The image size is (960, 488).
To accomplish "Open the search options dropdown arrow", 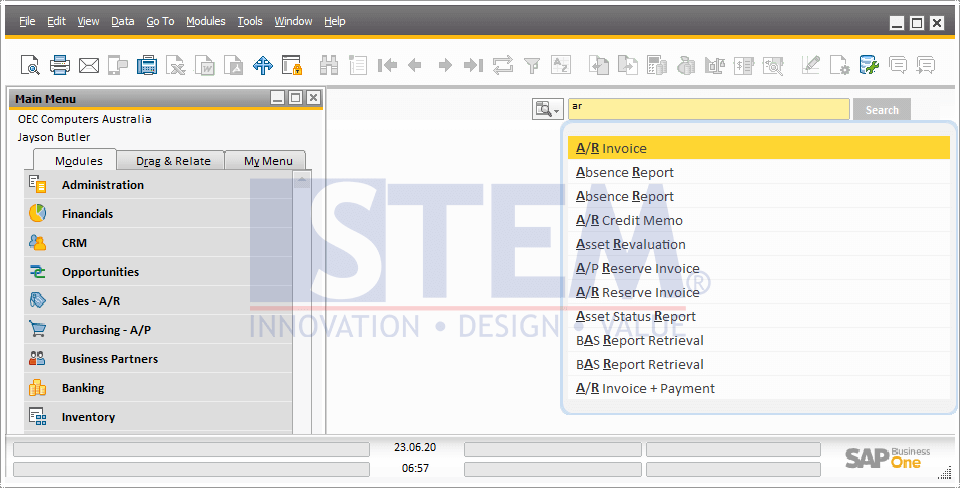I will pyautogui.click(x=557, y=110).
